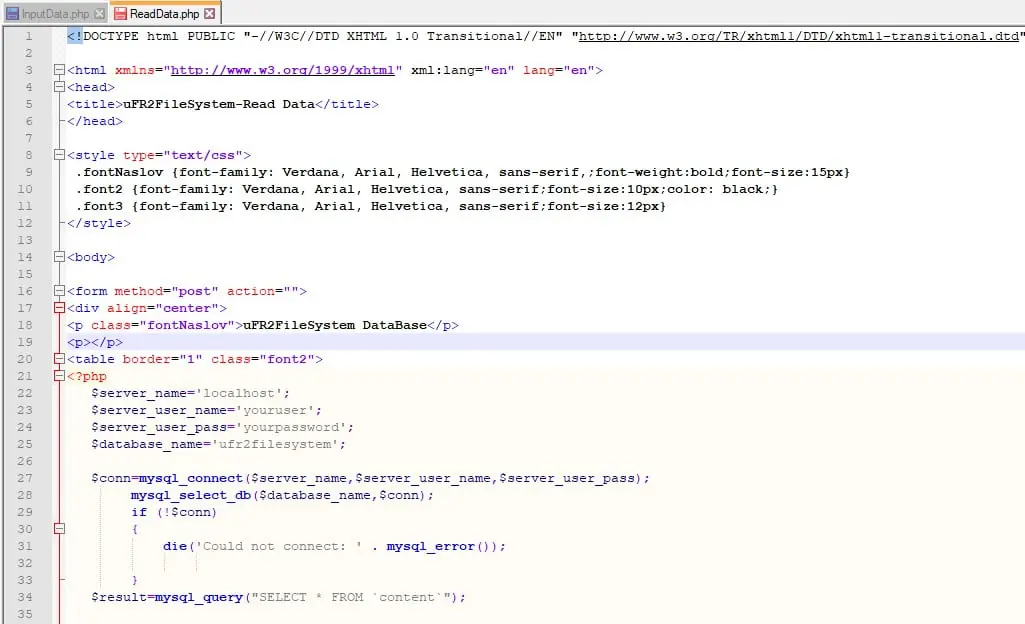Fold the style block on line 8
Screen dimensions: 1025x624
point(59,155)
